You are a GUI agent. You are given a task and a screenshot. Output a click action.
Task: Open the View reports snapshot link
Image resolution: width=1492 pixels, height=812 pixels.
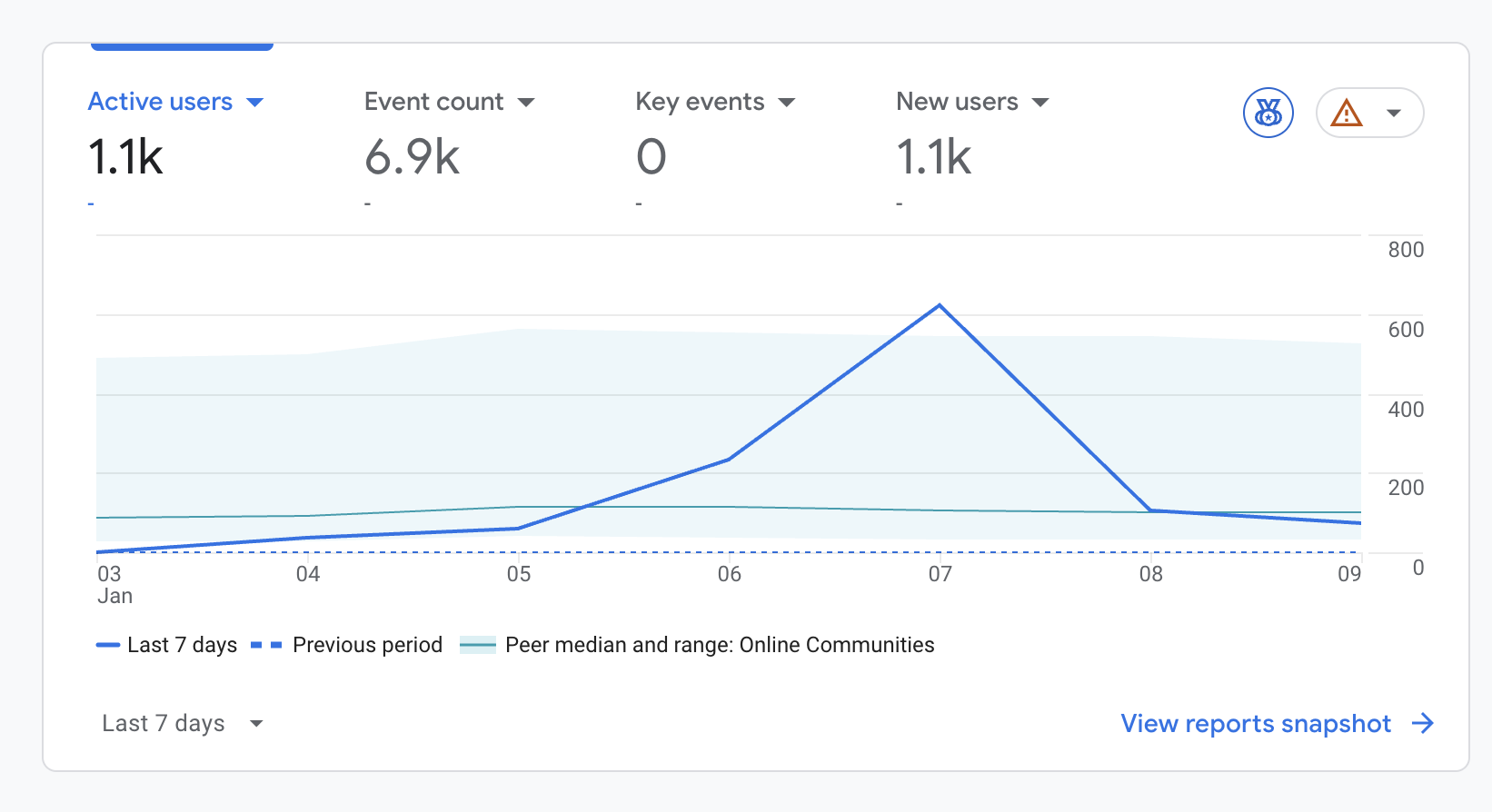[1256, 723]
